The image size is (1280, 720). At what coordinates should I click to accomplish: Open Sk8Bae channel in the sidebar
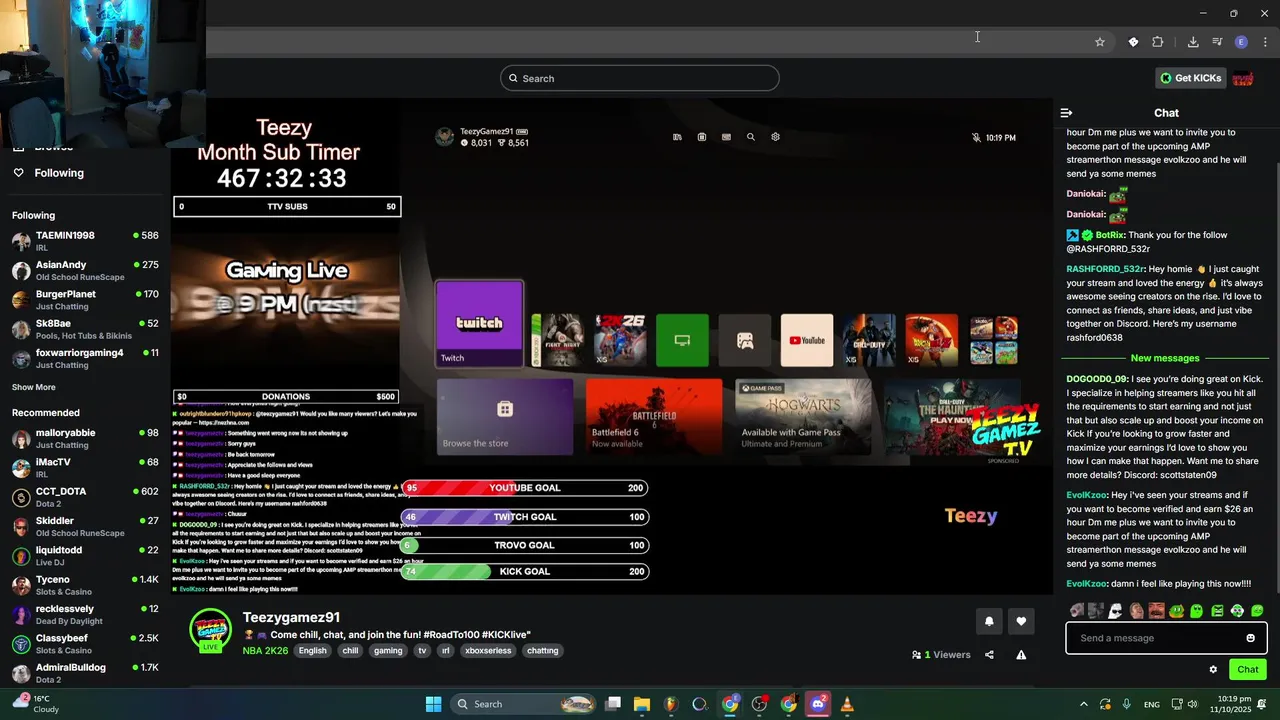pos(85,329)
